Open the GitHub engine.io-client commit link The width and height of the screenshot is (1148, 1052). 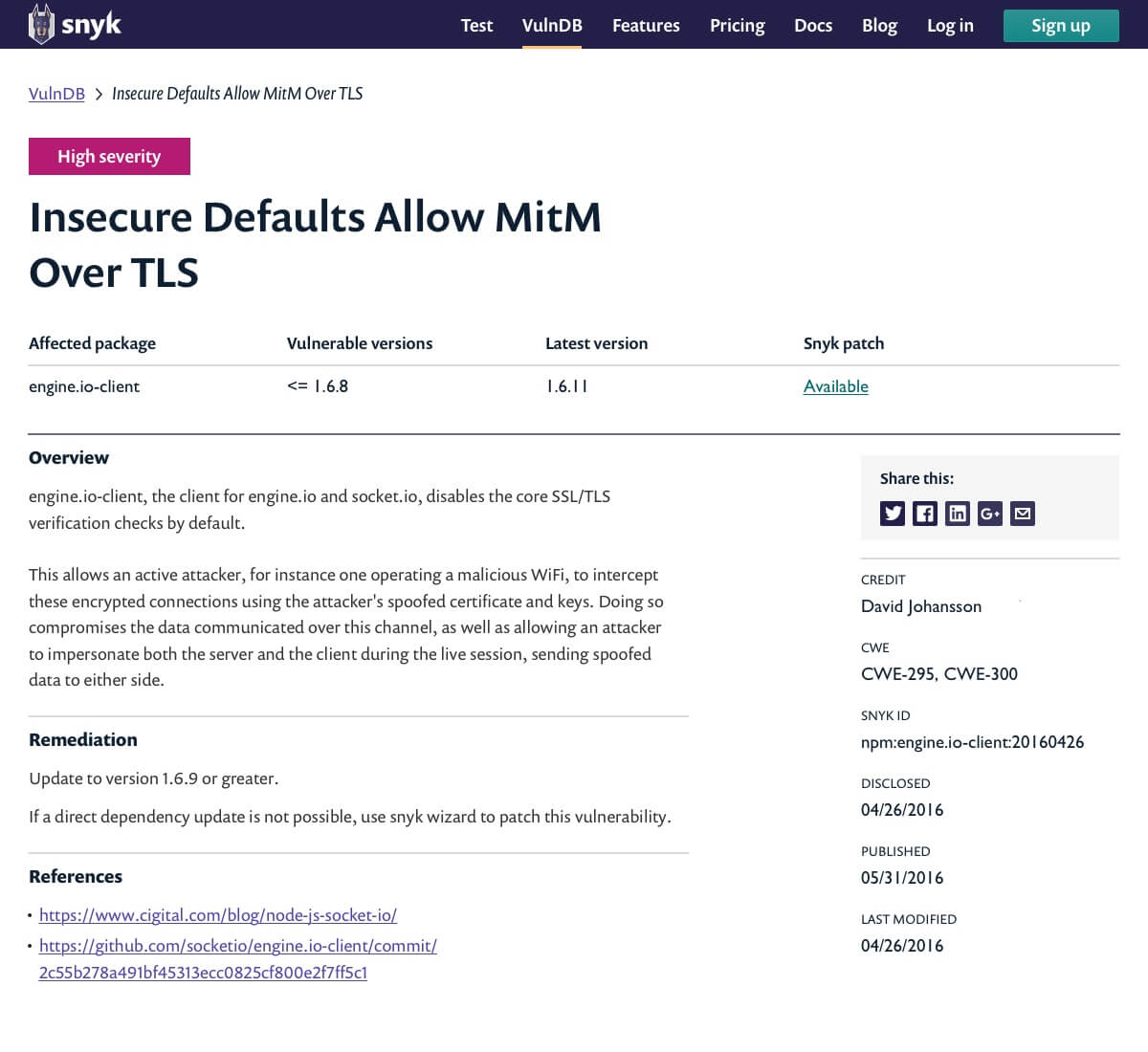[238, 959]
